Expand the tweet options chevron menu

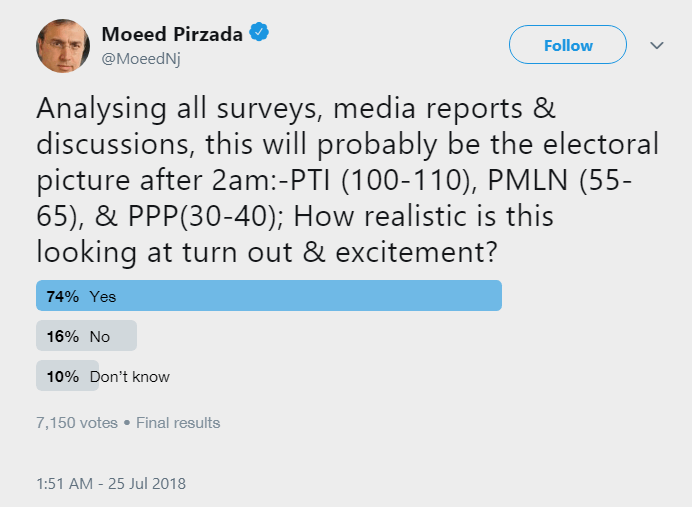pyautogui.click(x=657, y=46)
